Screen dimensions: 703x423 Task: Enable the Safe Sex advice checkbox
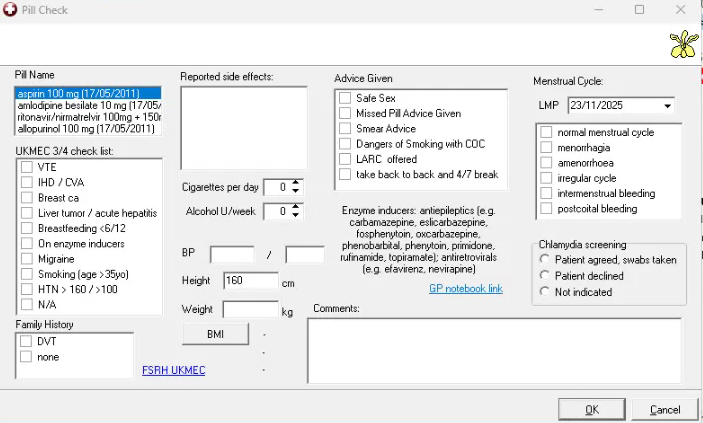point(345,98)
